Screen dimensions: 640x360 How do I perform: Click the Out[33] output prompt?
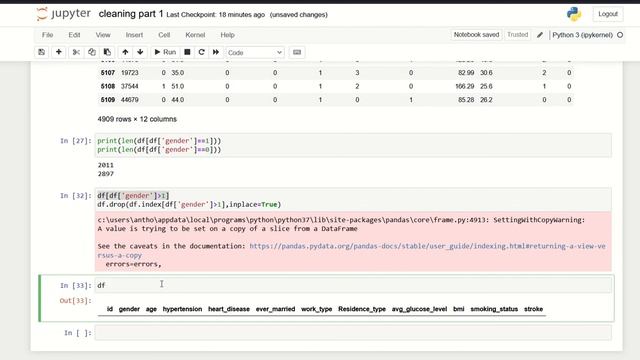pos(76,301)
